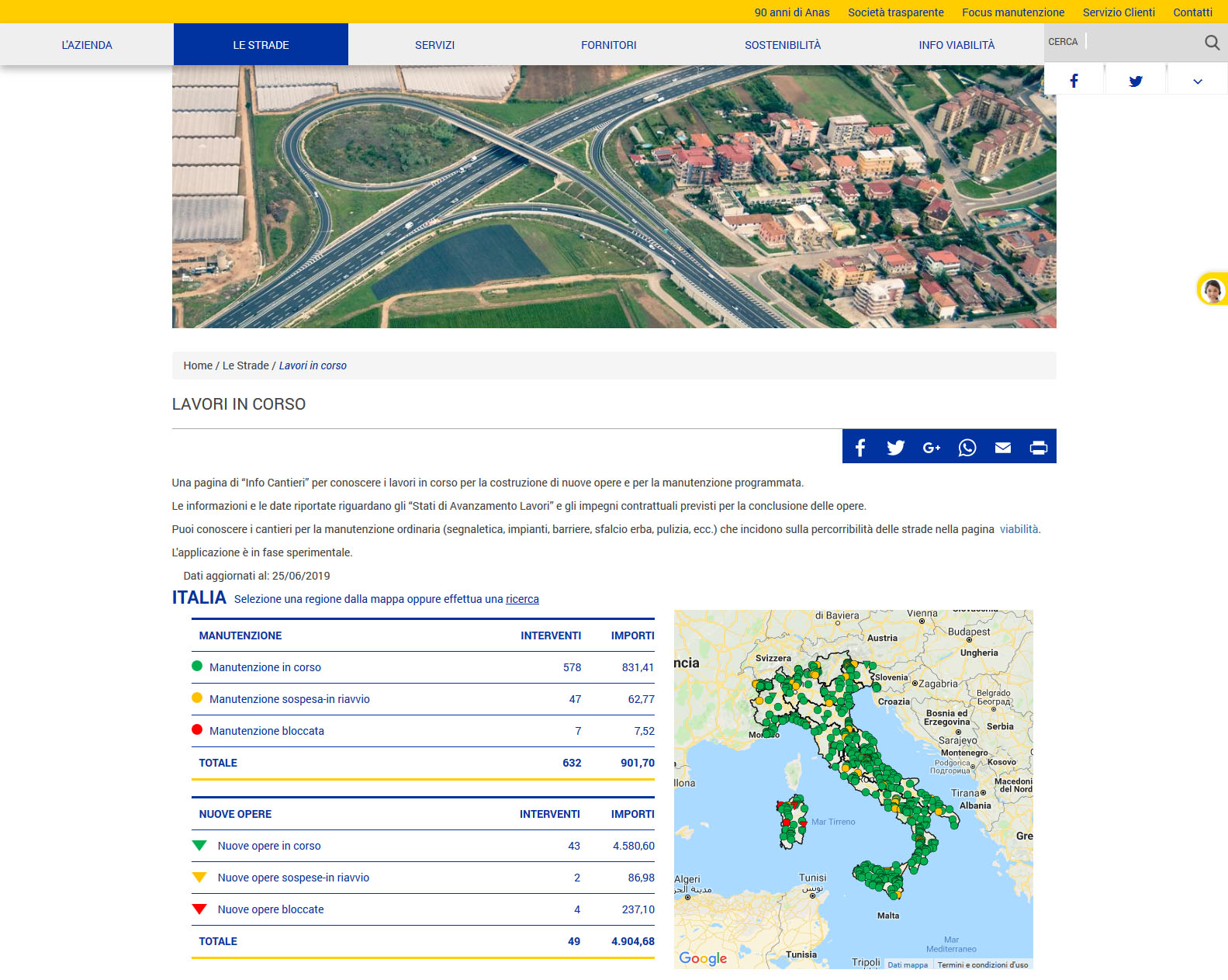The image size is (1228, 980).
Task: Share page via Facebook icon in share bar
Action: tap(860, 447)
